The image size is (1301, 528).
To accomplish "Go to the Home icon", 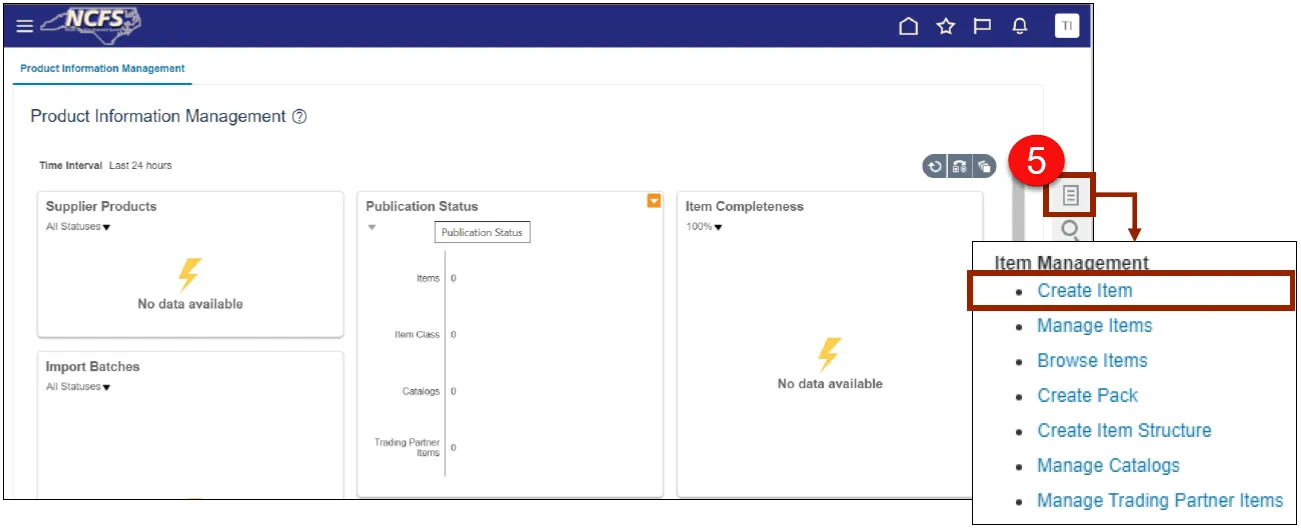I will click(x=908, y=26).
